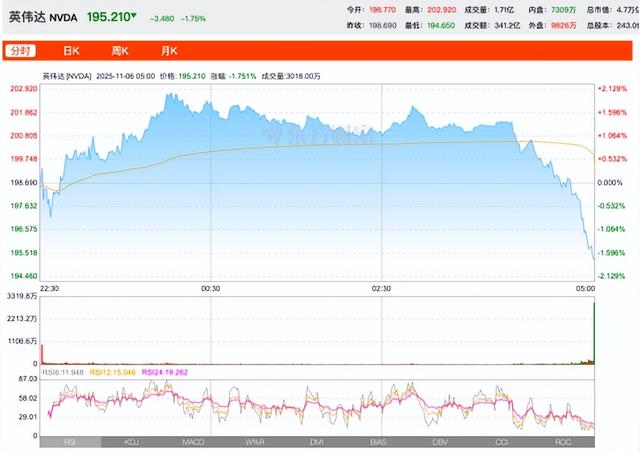Click the -1.75% percent change in header

pos(193,19)
